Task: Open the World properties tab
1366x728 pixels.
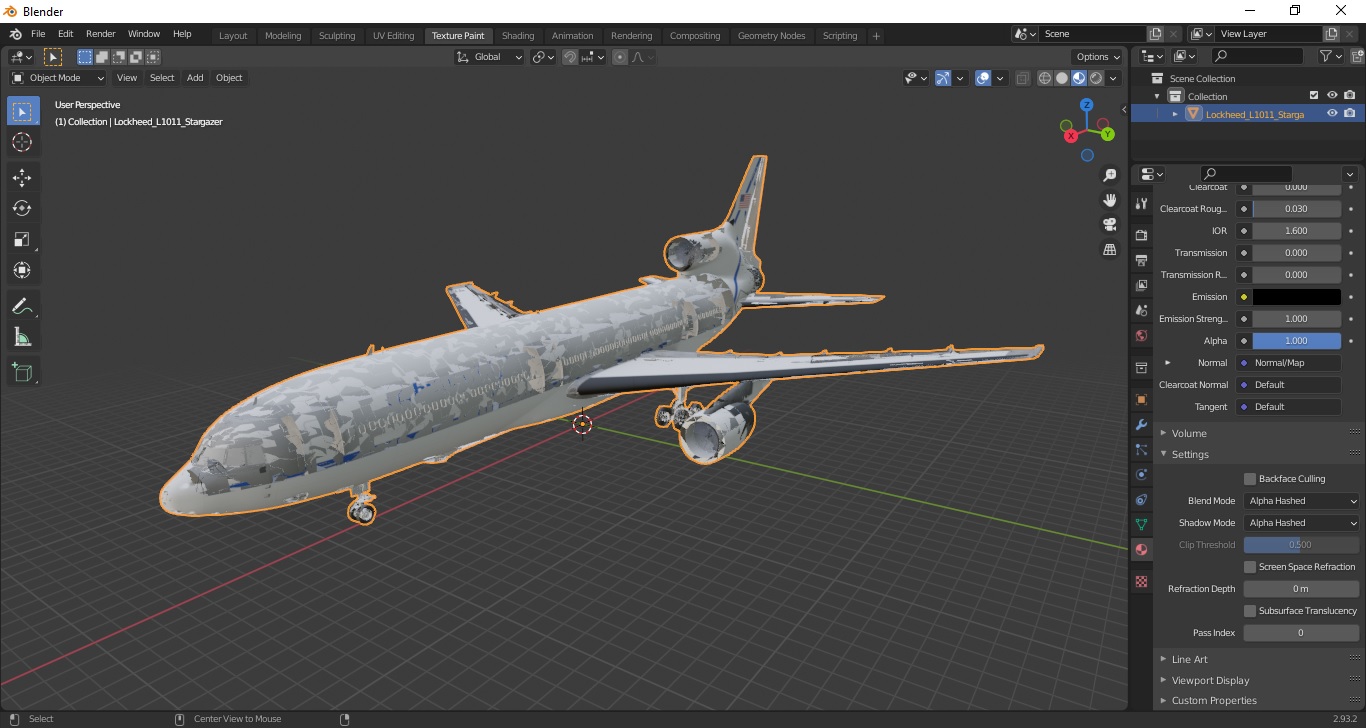Action: click(1141, 335)
